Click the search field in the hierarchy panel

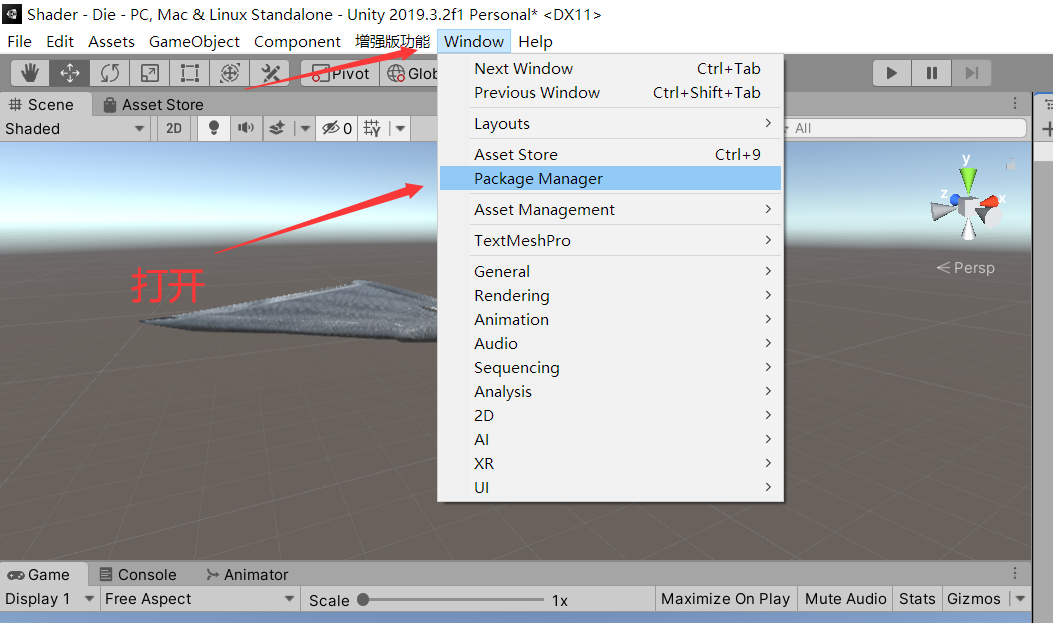(906, 127)
